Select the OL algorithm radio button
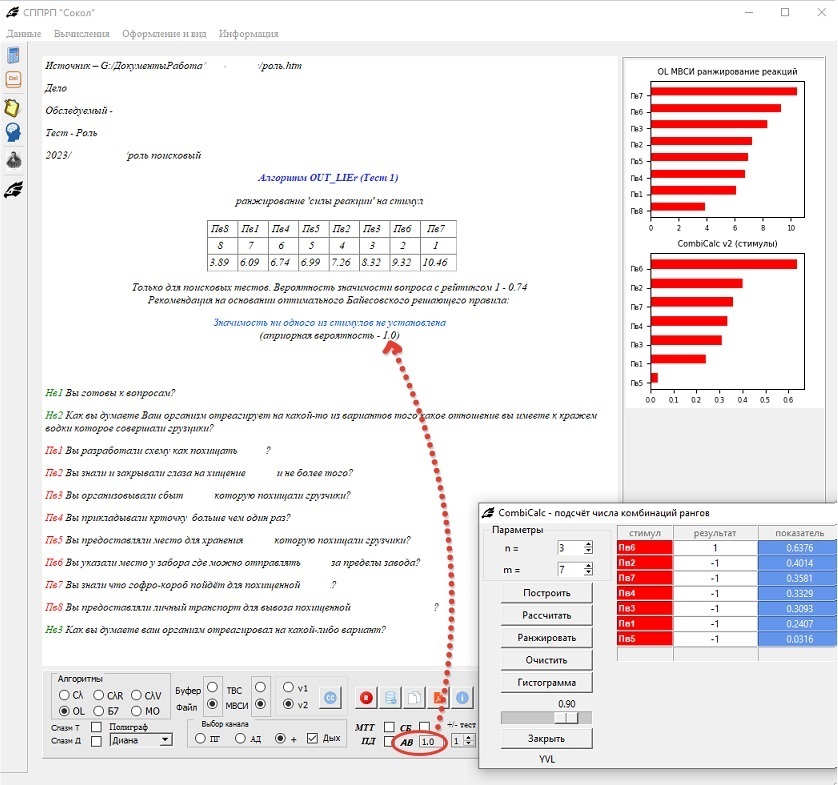 (x=66, y=711)
